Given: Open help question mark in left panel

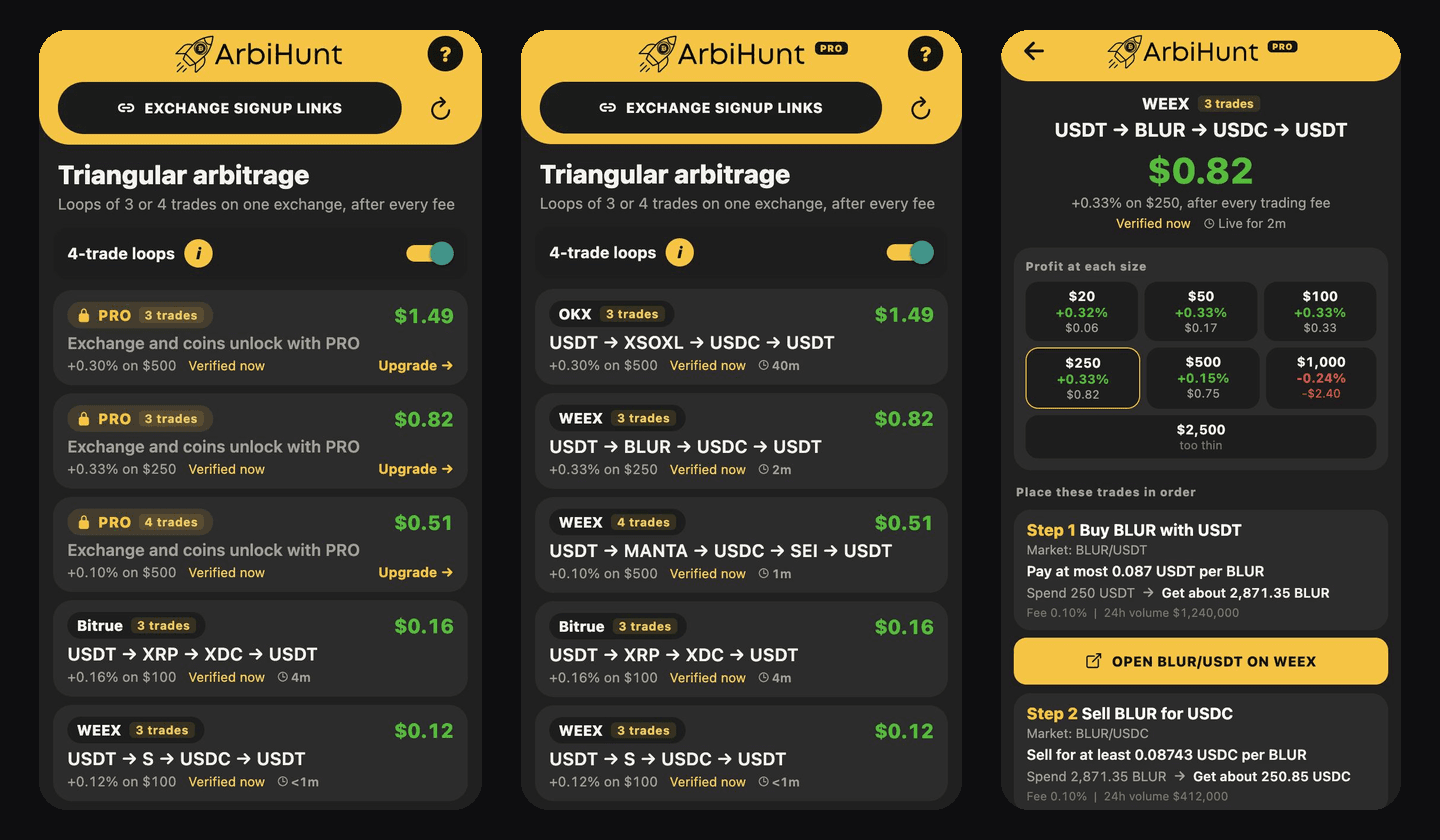Looking at the screenshot, I should coord(445,53).
